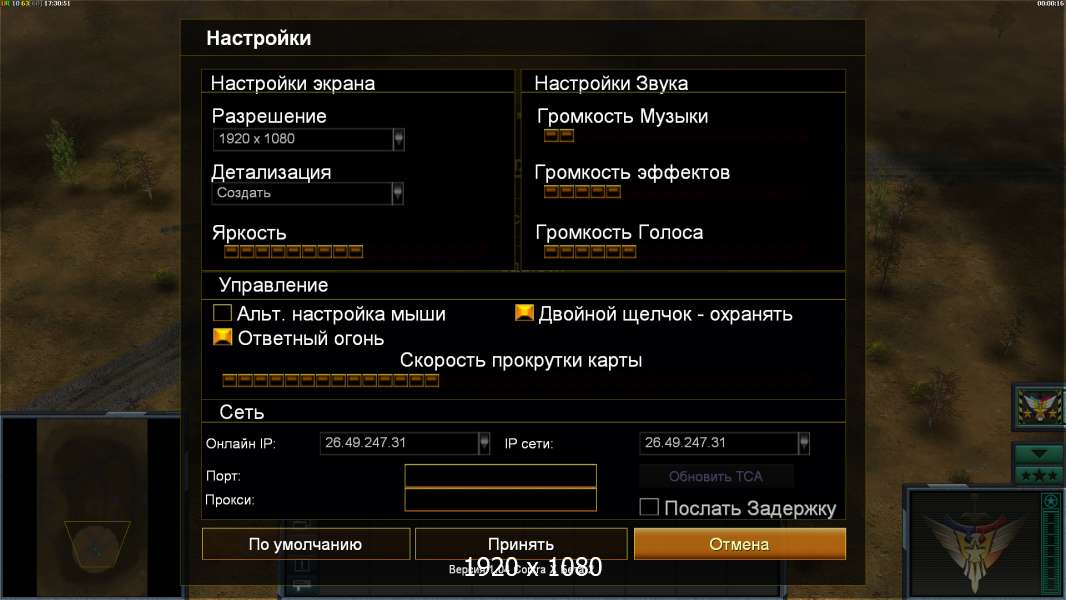Click the general's eagle emblem icon
The width and height of the screenshot is (1066, 600).
pyautogui.click(x=1039, y=407)
